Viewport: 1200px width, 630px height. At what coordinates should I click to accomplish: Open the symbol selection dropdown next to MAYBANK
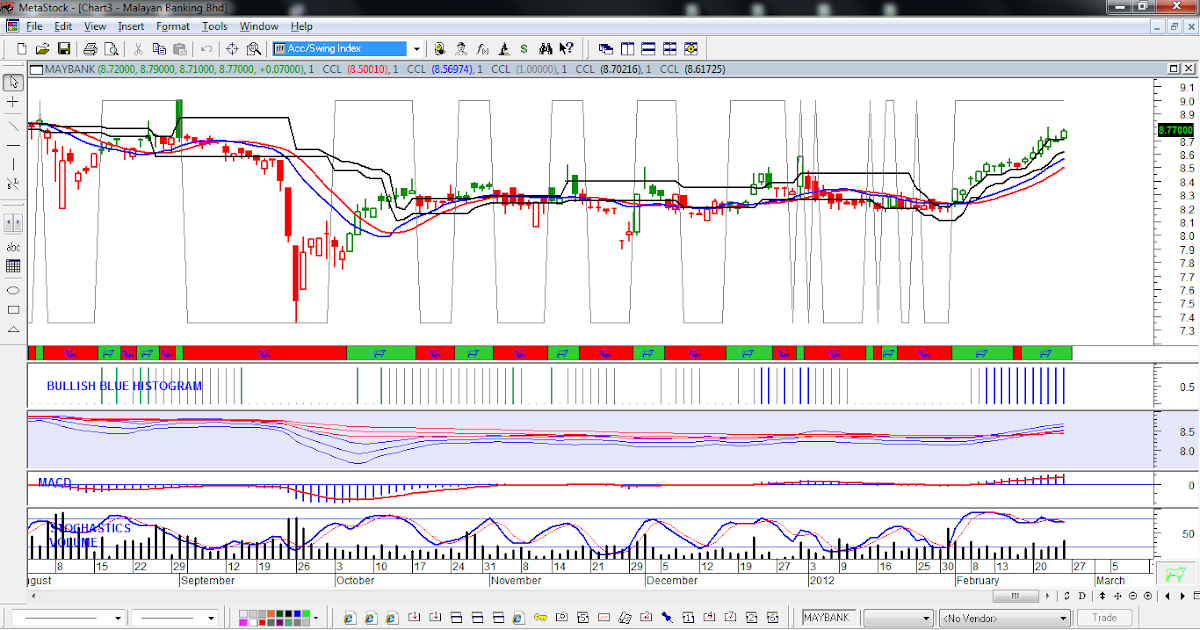tap(927, 617)
